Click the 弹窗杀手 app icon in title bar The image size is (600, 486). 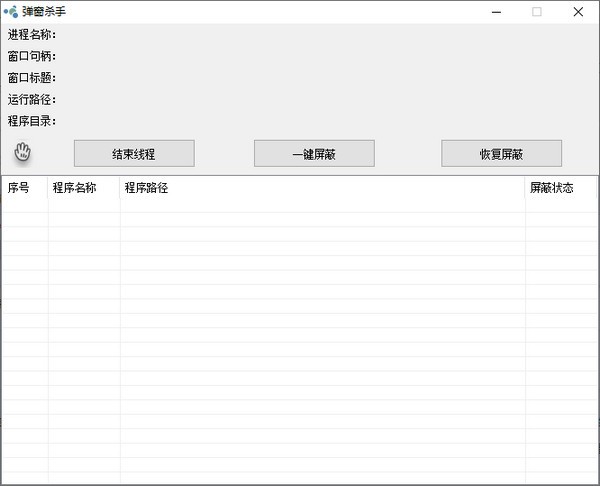[x=10, y=12]
